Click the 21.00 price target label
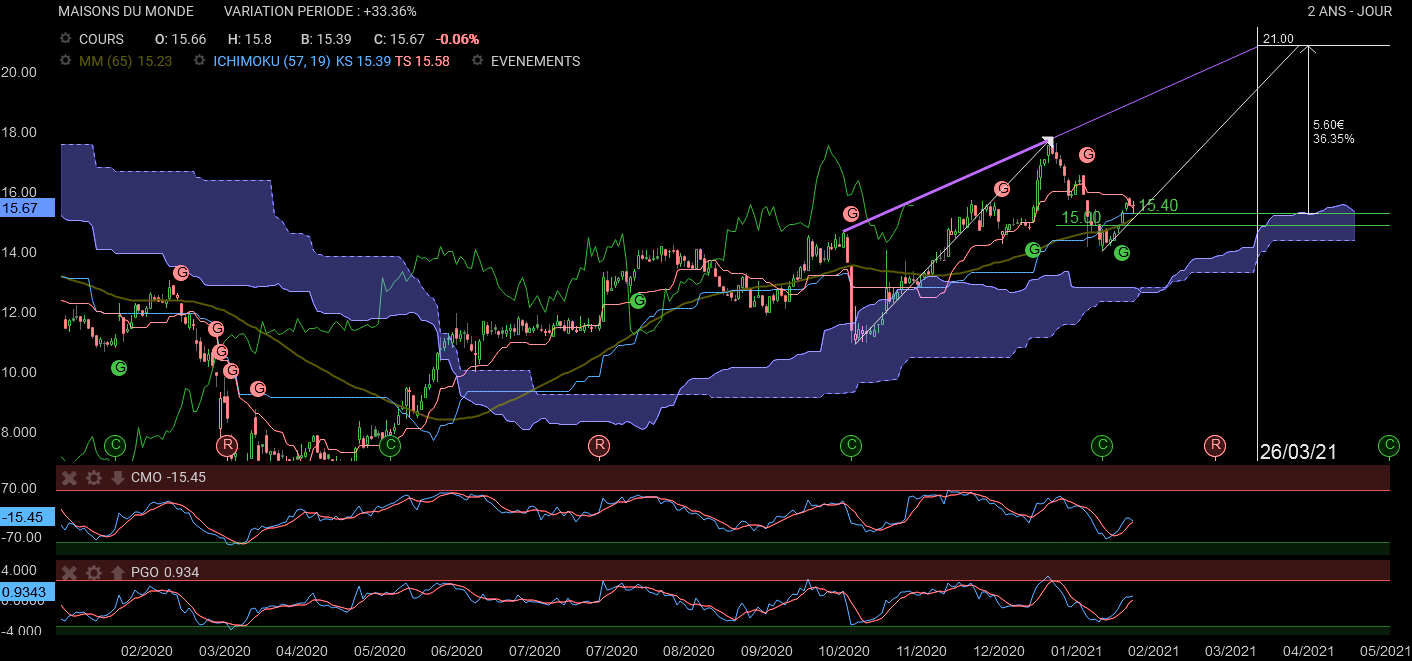 click(1278, 39)
